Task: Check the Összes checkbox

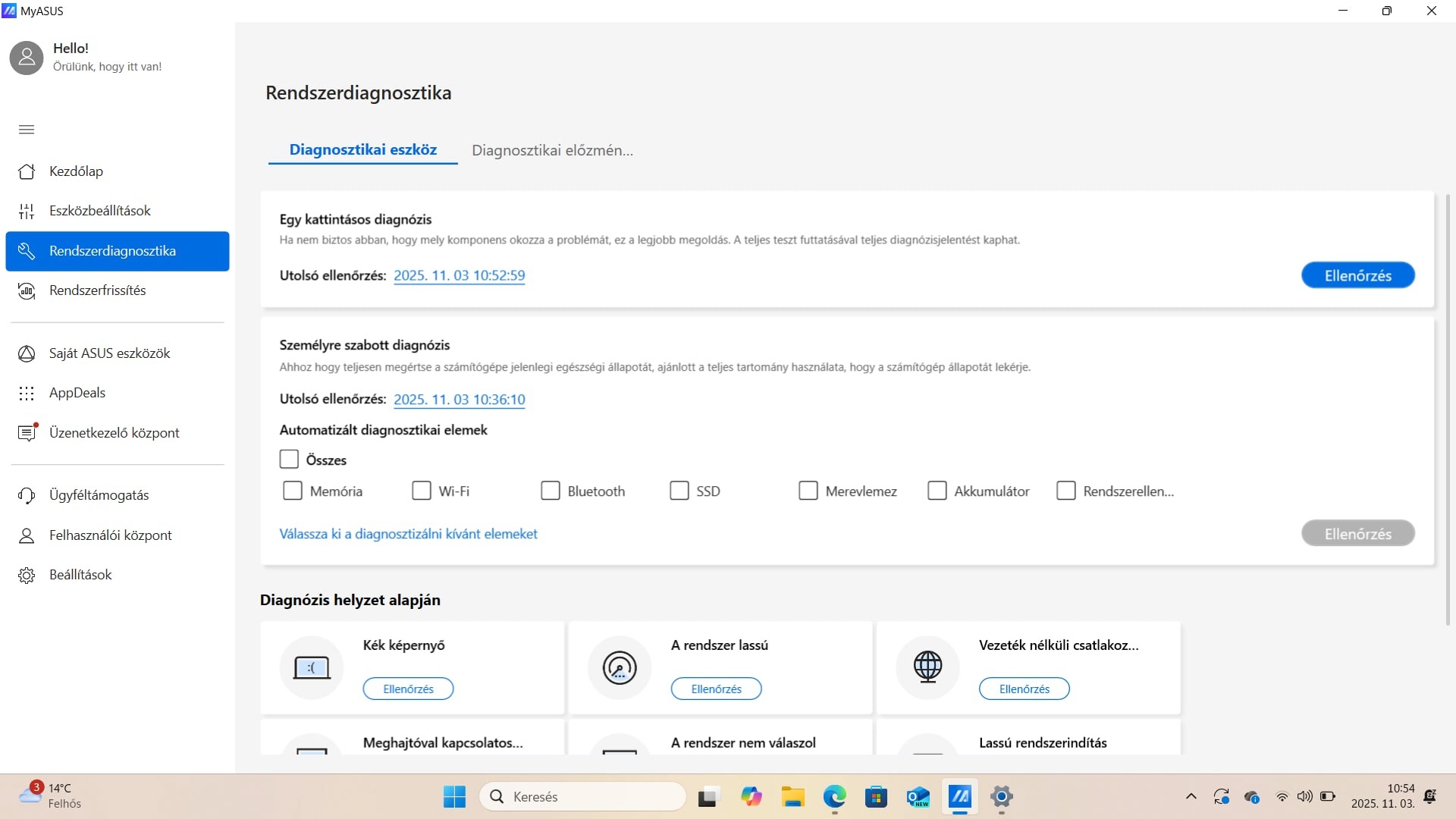Action: pos(289,460)
